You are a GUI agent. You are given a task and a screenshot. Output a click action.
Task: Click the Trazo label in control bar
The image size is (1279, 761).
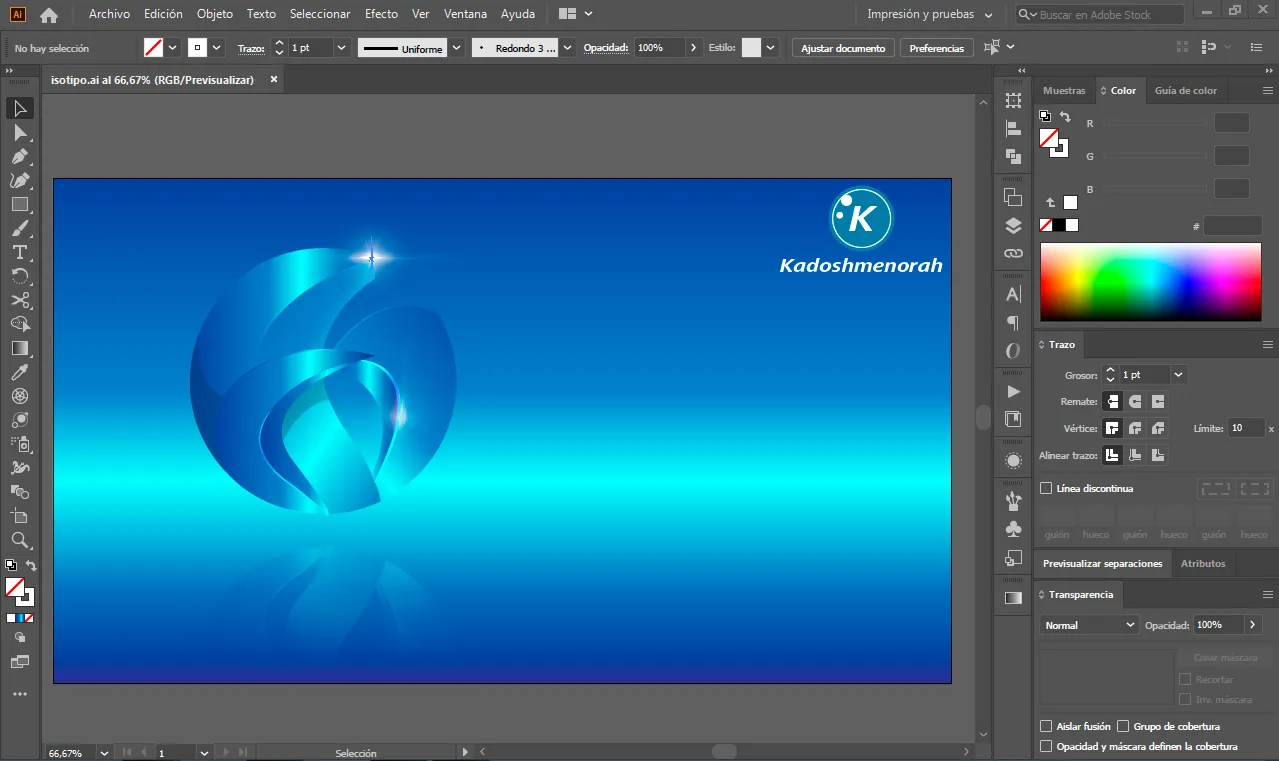click(250, 48)
